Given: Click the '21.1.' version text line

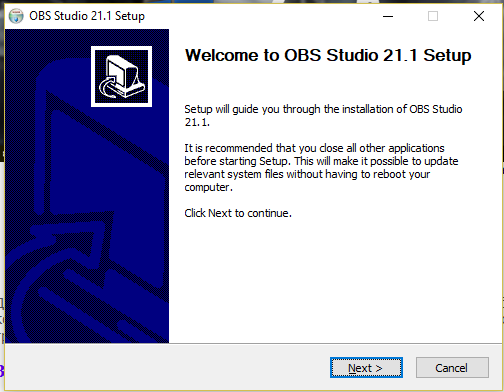Looking at the screenshot, I should click(x=197, y=122).
